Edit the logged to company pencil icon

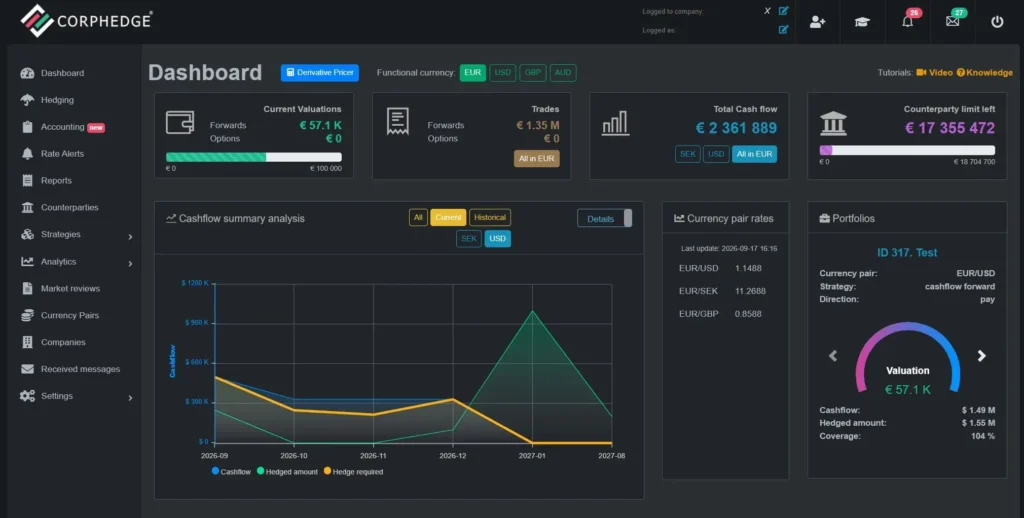pos(784,10)
